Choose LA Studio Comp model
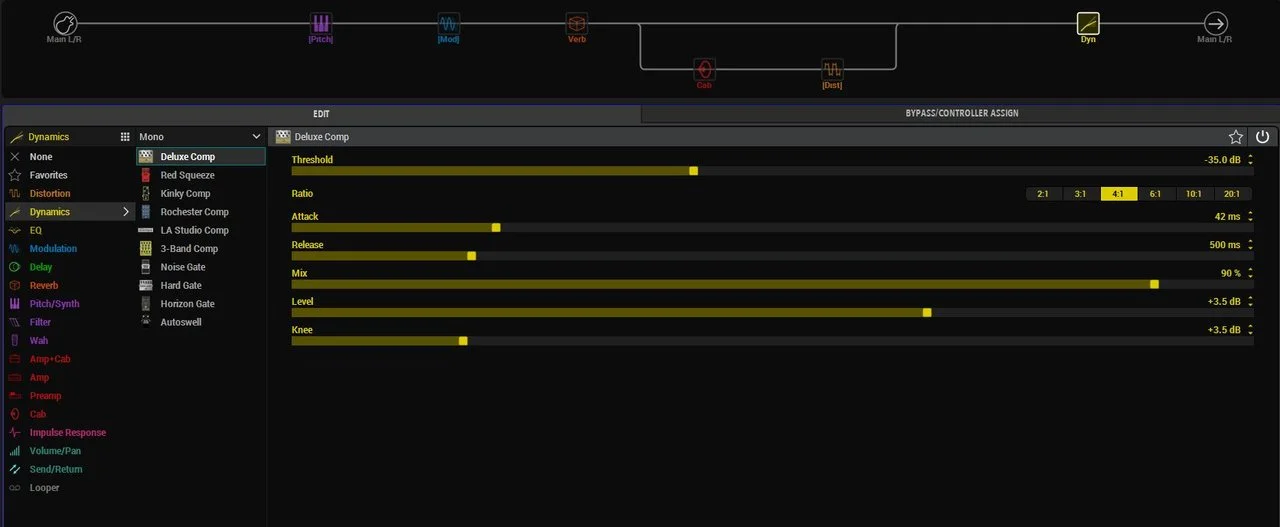 (194, 231)
